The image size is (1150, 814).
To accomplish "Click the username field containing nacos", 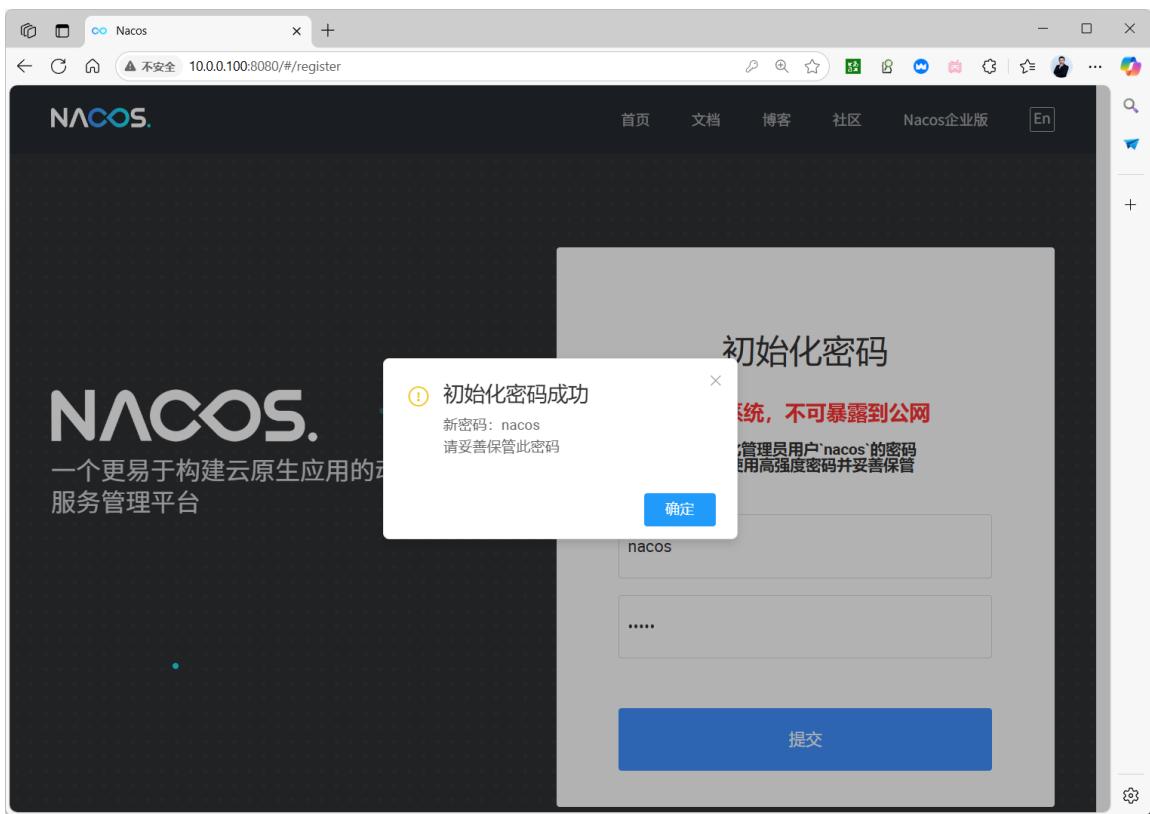I will [805, 546].
